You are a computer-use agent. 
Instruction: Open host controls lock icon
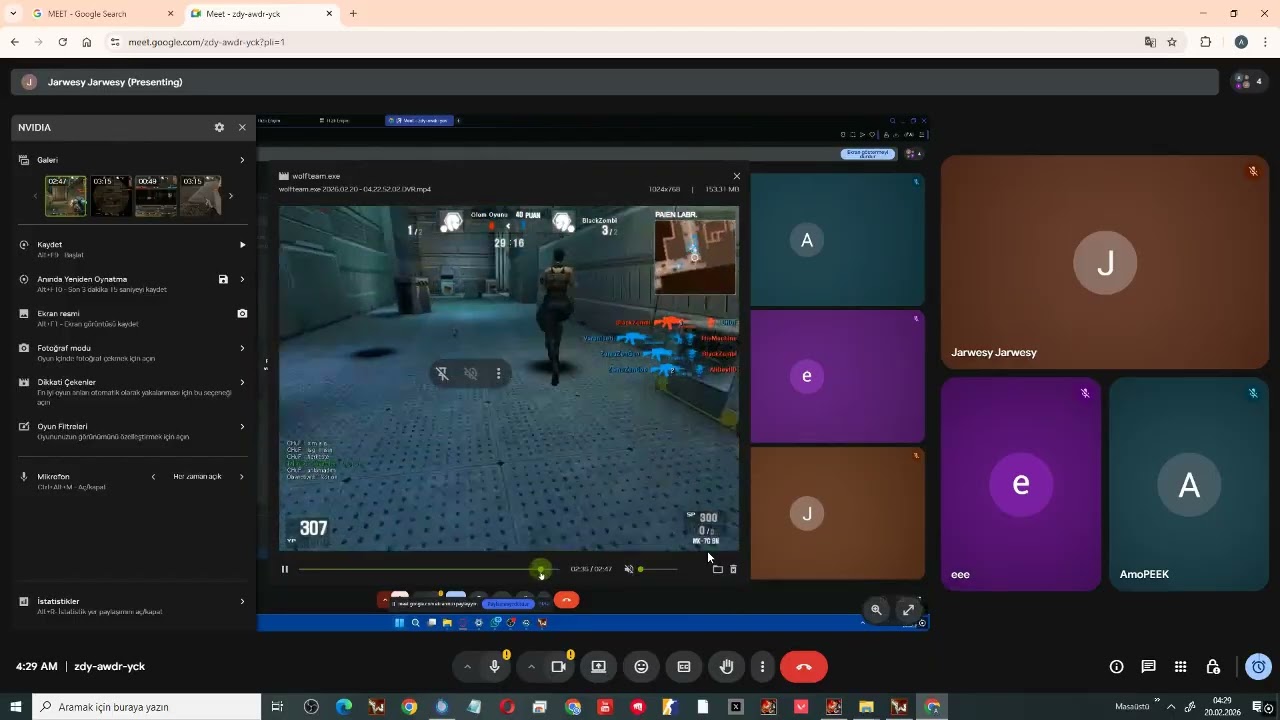[1213, 667]
